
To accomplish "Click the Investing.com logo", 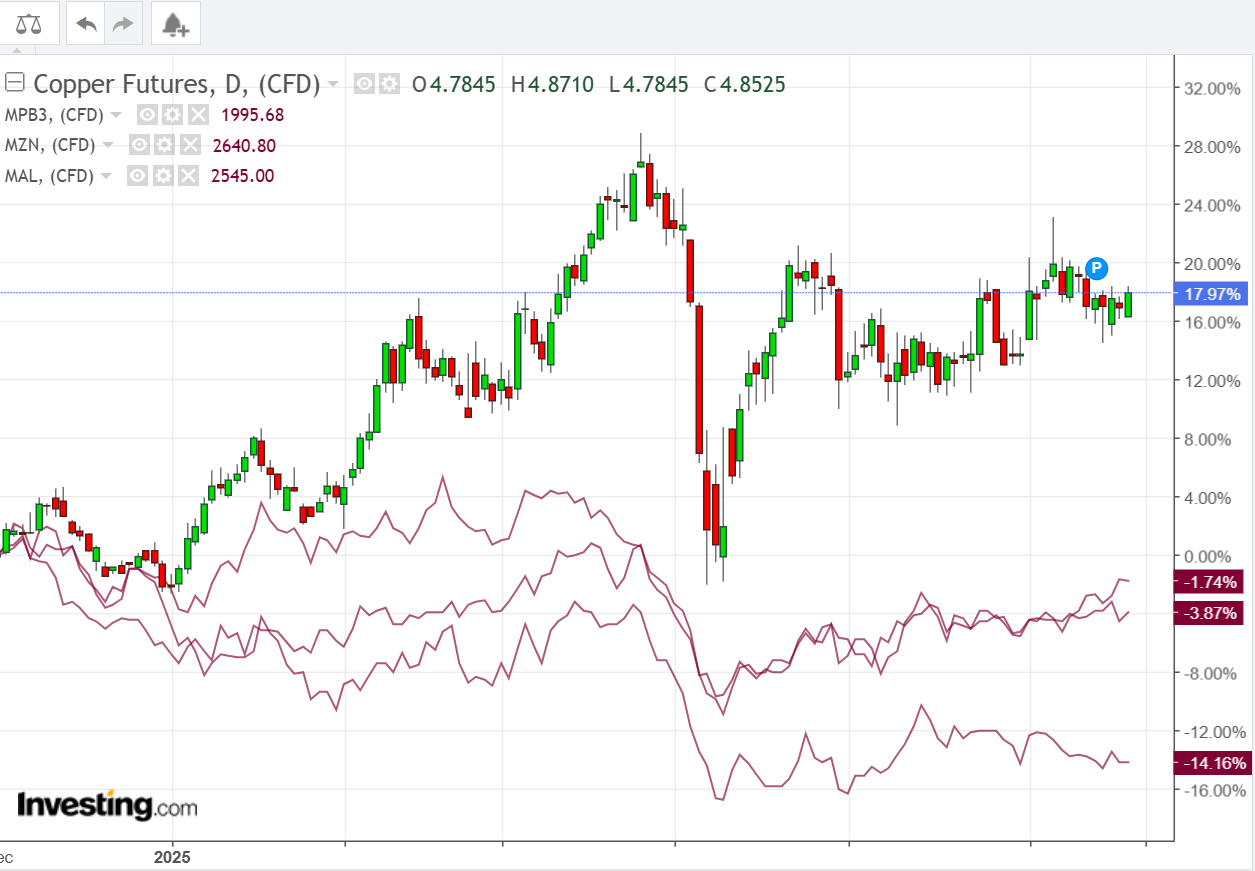I will coord(107,804).
